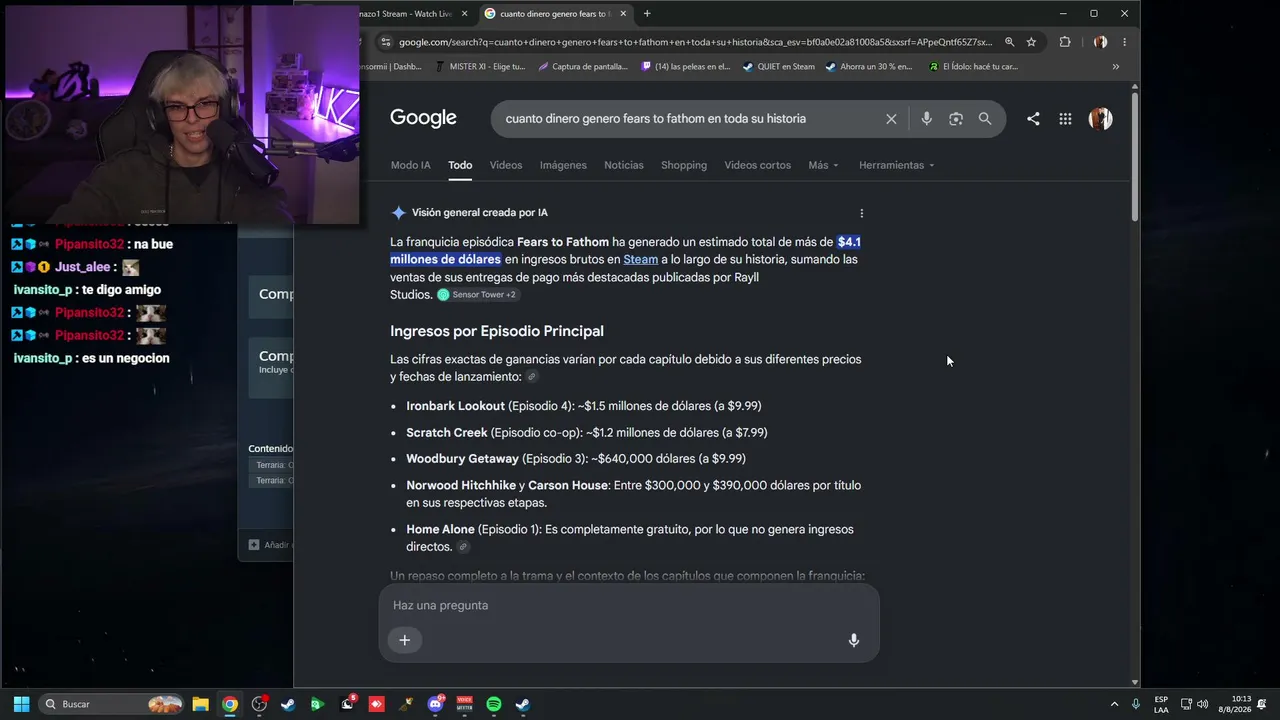Screen dimensions: 1280x720
Task: Go to the Google logo homepage
Action: (423, 118)
